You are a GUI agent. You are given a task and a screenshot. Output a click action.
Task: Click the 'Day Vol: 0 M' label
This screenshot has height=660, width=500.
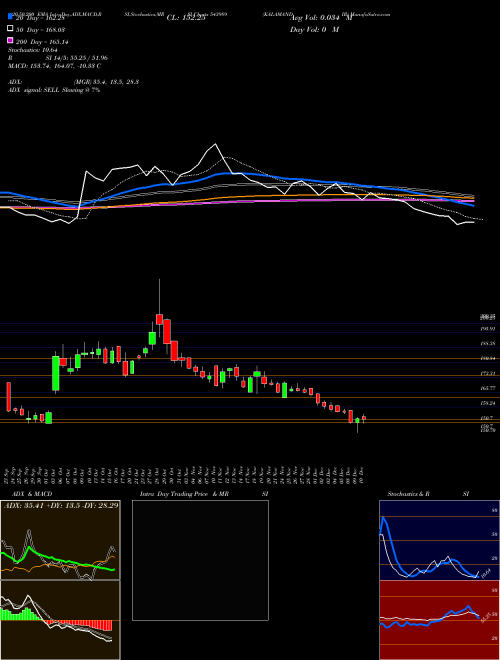pyautogui.click(x=314, y=29)
